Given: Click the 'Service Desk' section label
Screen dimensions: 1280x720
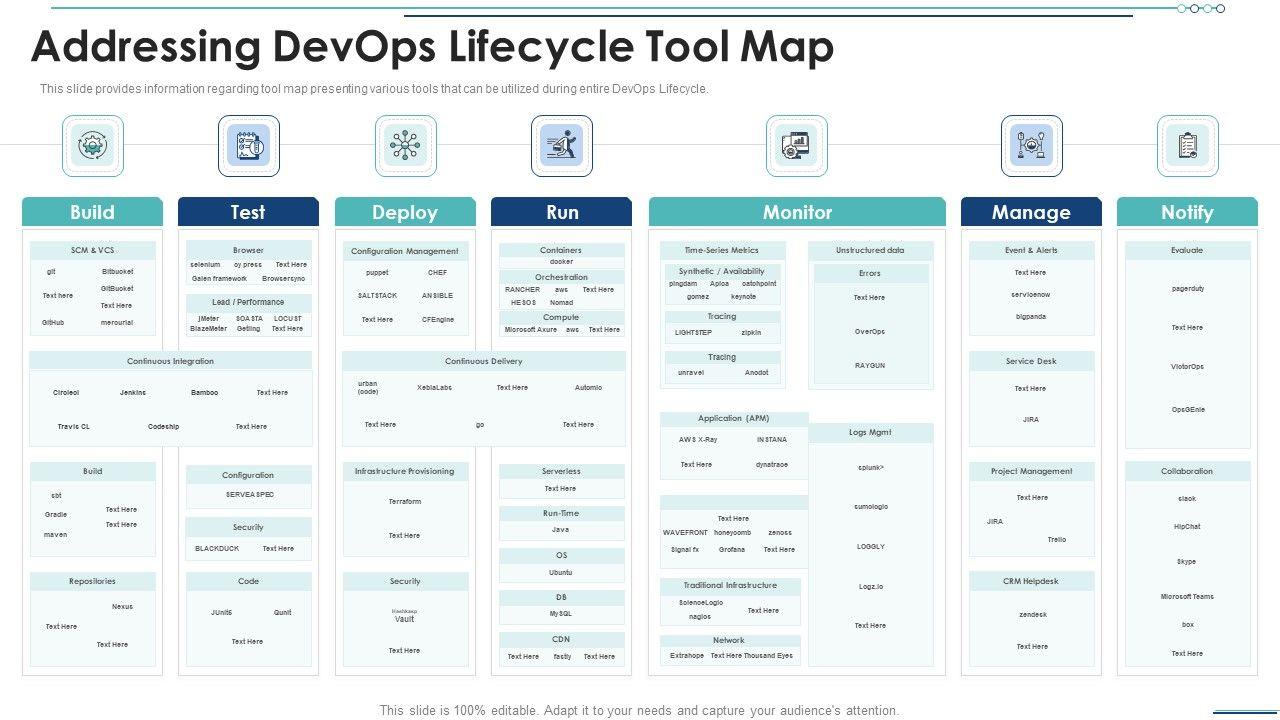Looking at the screenshot, I should [1031, 361].
